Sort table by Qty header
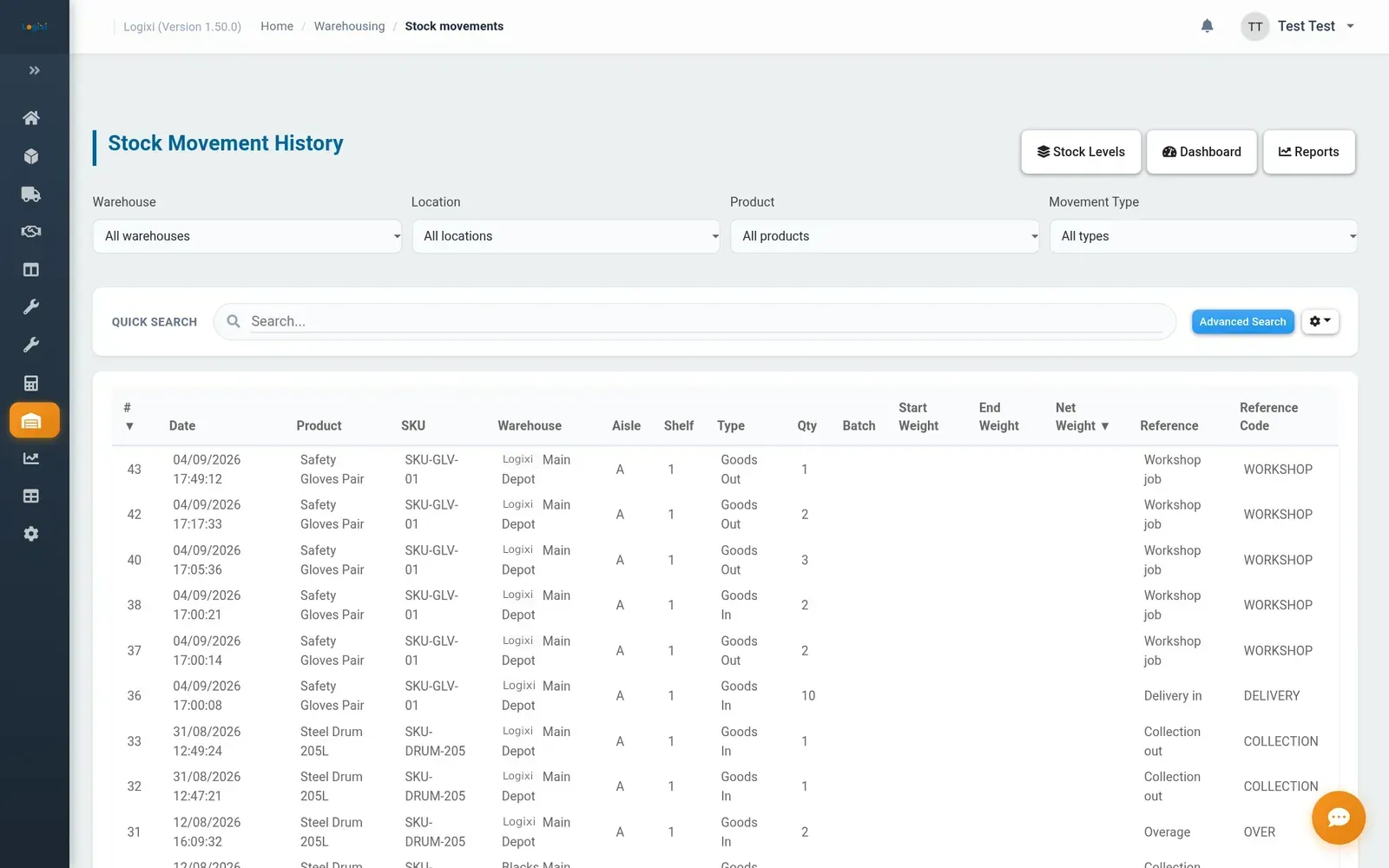Image resolution: width=1389 pixels, height=868 pixels. (806, 425)
